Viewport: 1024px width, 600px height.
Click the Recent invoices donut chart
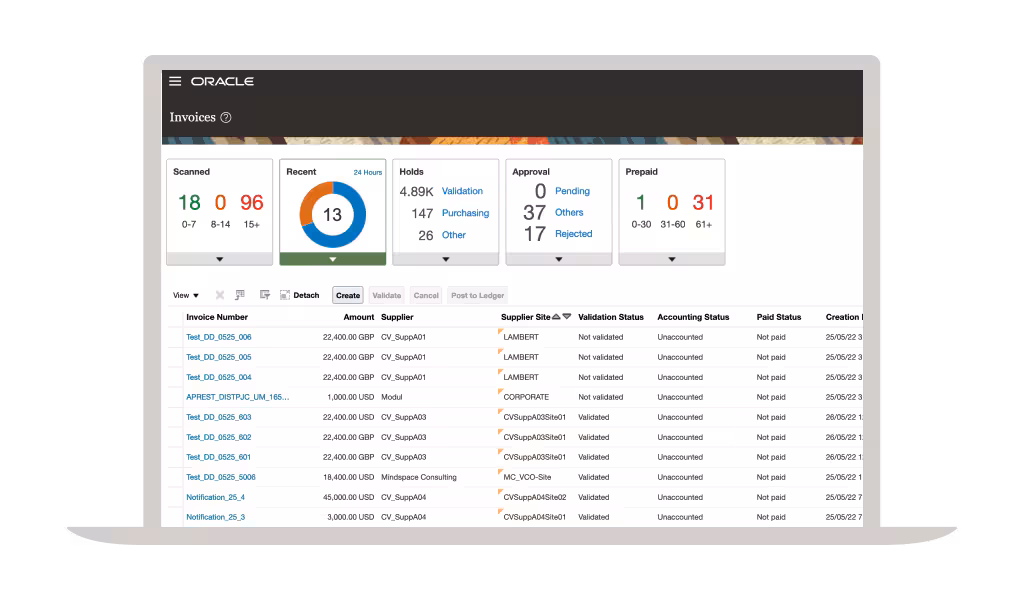332,214
